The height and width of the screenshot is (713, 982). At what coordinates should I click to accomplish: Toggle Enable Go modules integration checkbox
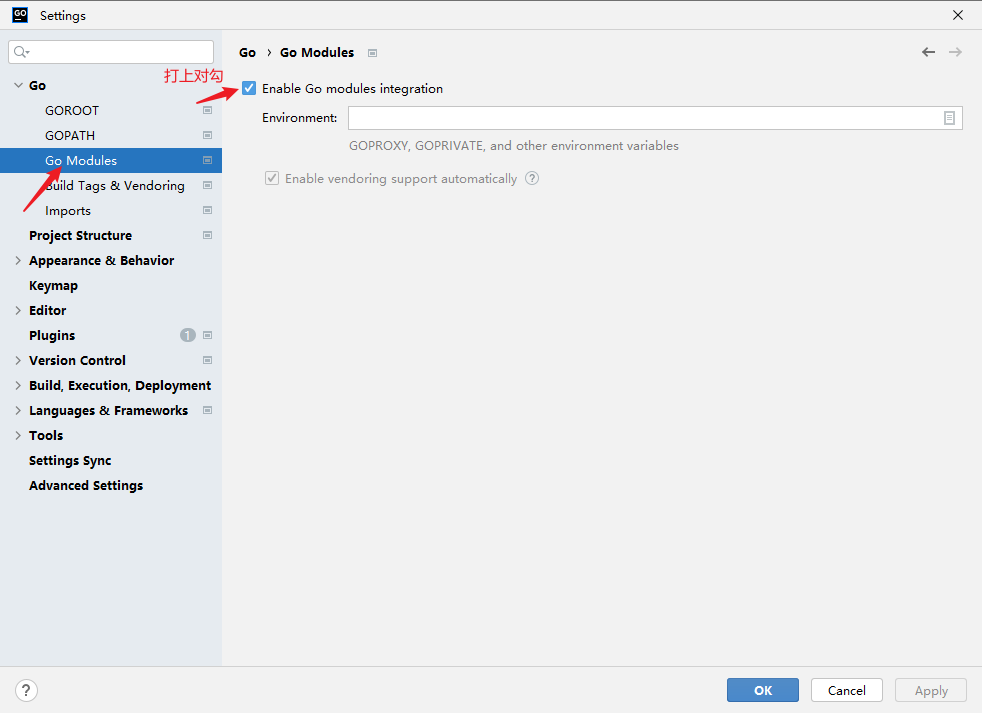[249, 88]
